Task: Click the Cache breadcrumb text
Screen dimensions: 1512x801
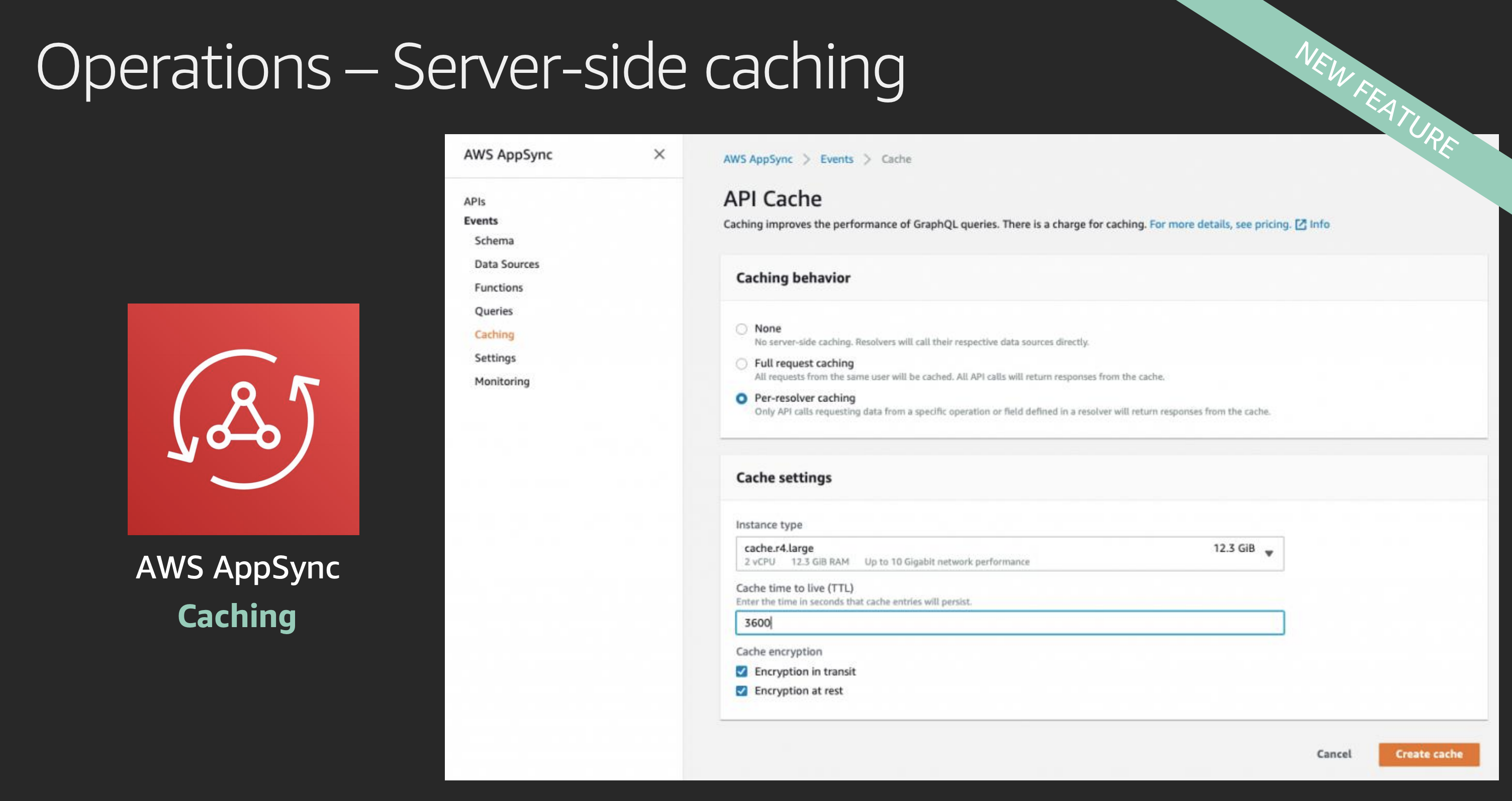Action: (896, 159)
